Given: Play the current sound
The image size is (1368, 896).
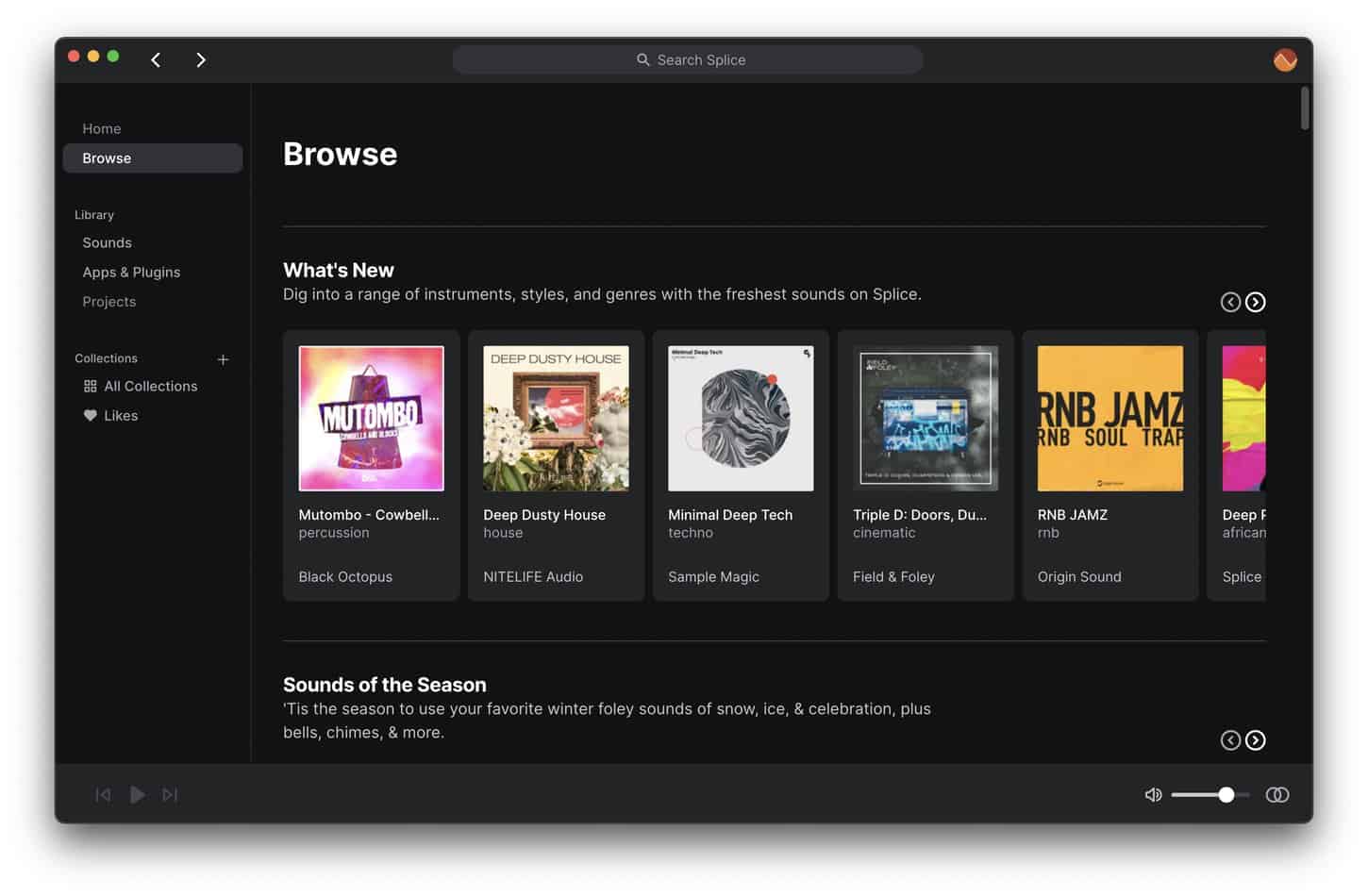Looking at the screenshot, I should [x=137, y=795].
